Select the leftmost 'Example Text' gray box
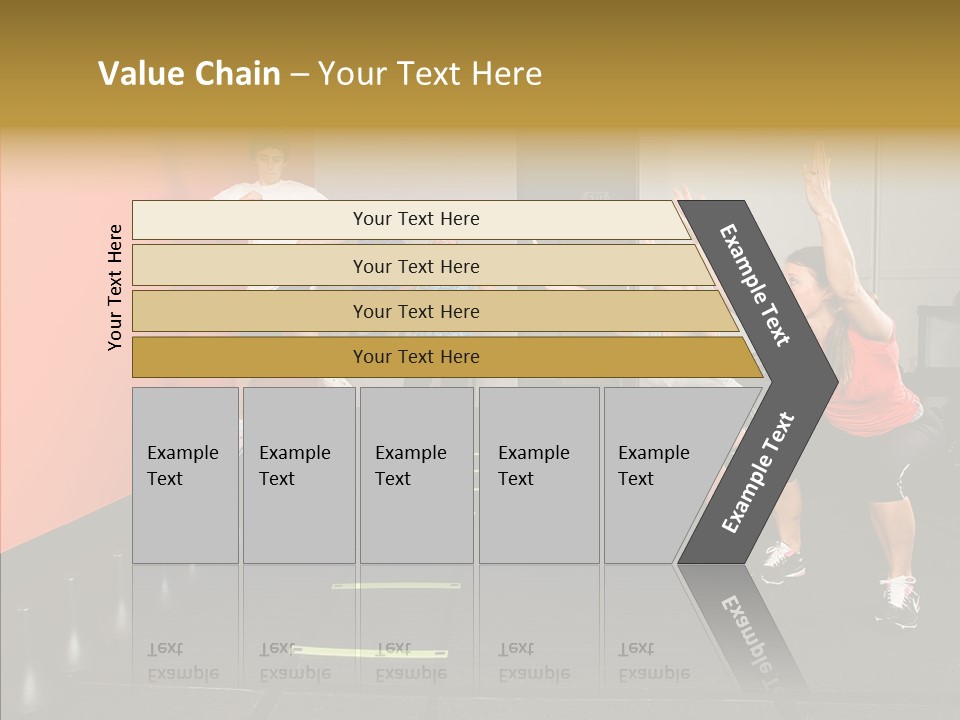This screenshot has width=960, height=720. 185,475
